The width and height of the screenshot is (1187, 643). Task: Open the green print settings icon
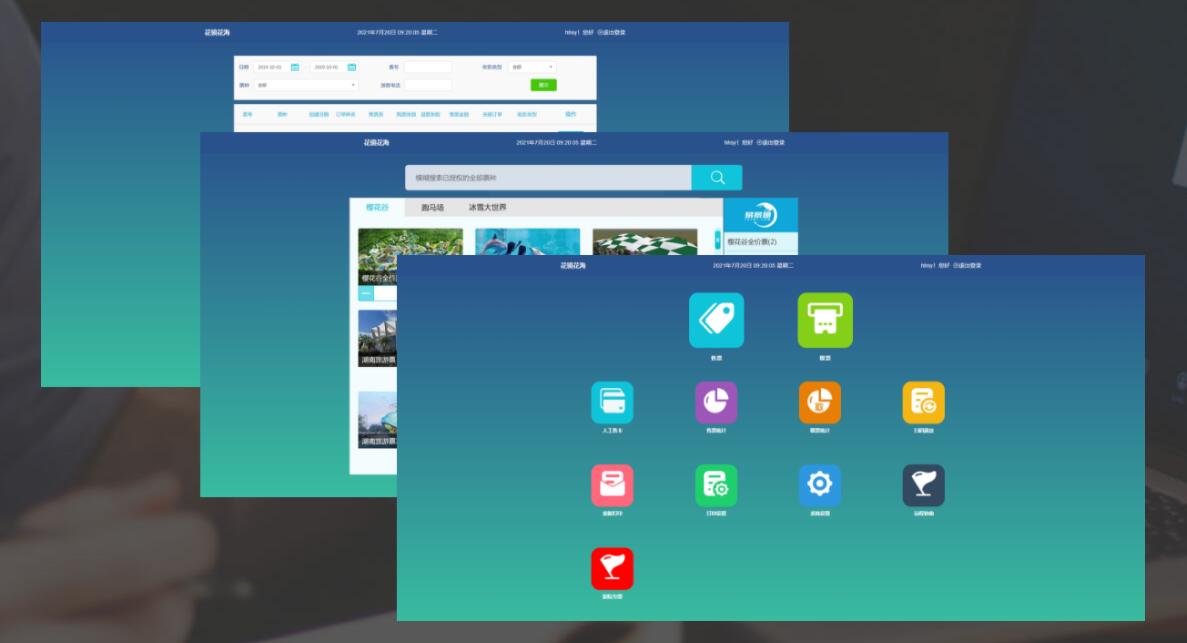(716, 485)
